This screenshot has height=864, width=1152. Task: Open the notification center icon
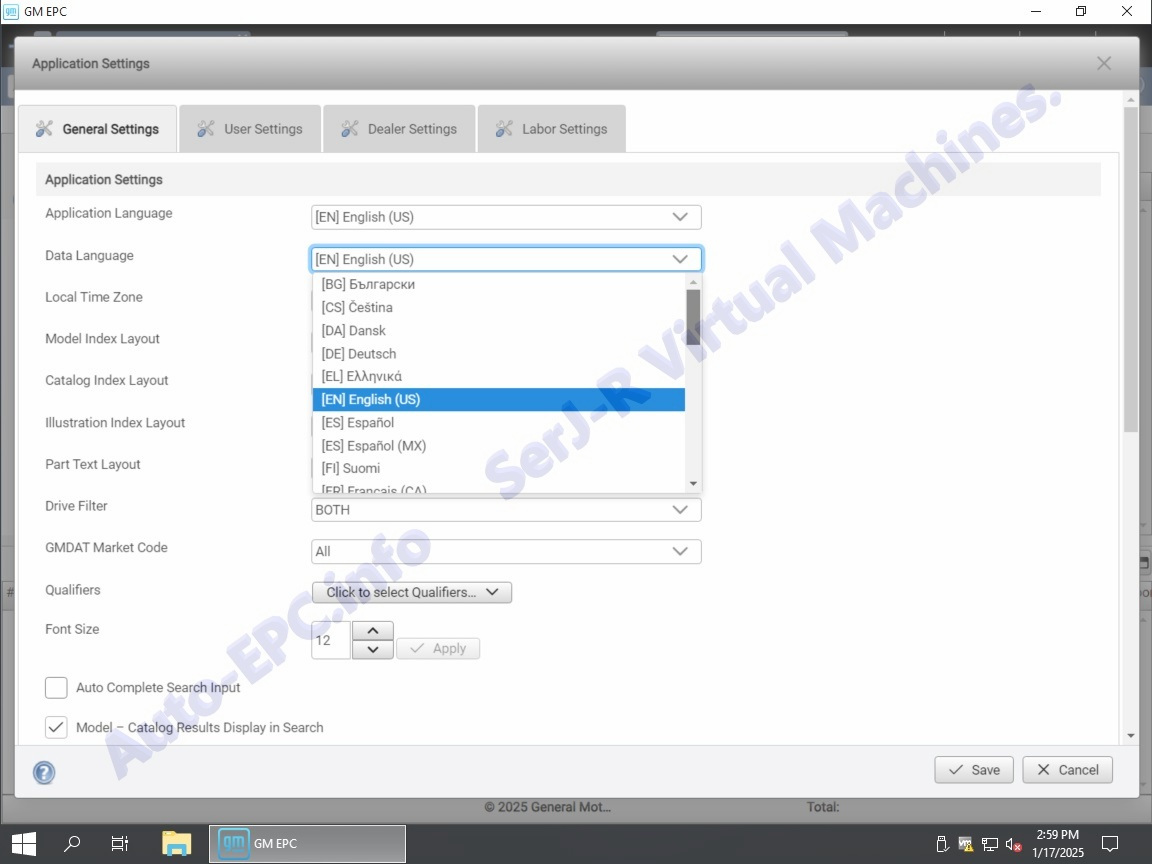point(1109,843)
